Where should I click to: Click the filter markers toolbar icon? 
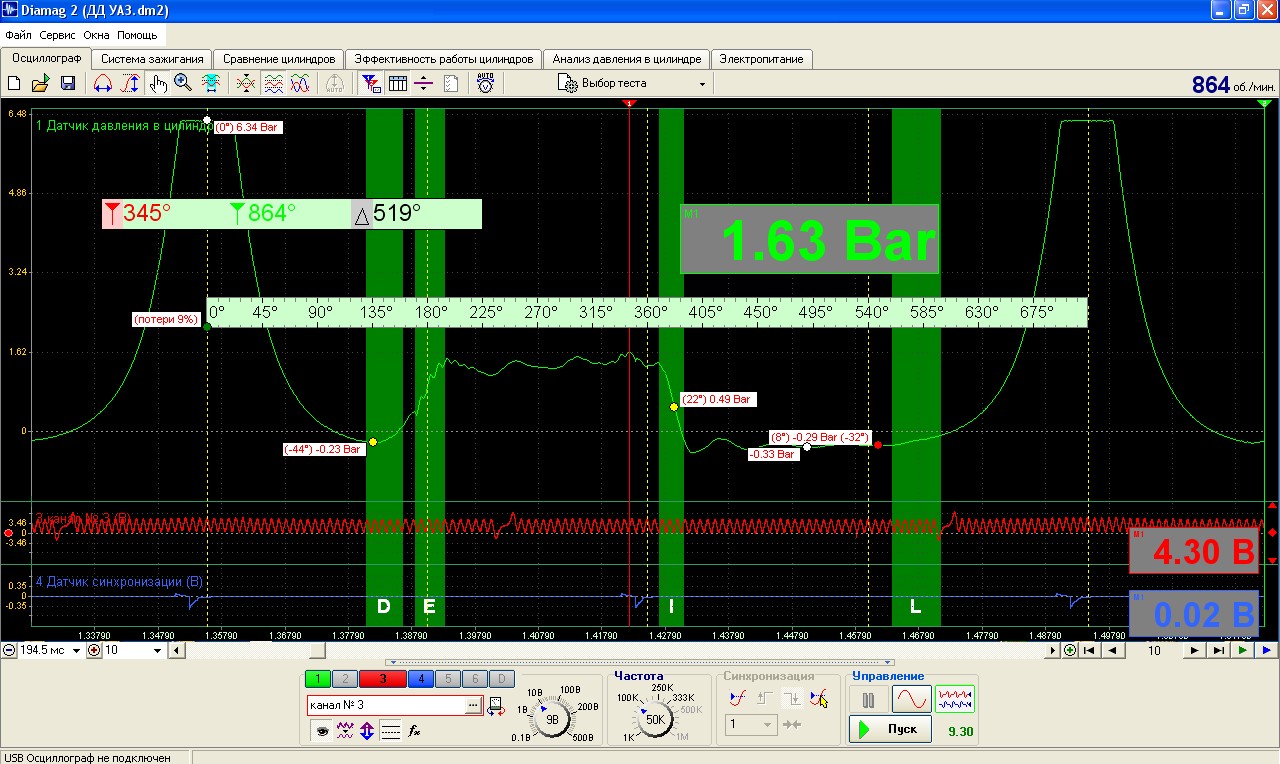coord(371,84)
